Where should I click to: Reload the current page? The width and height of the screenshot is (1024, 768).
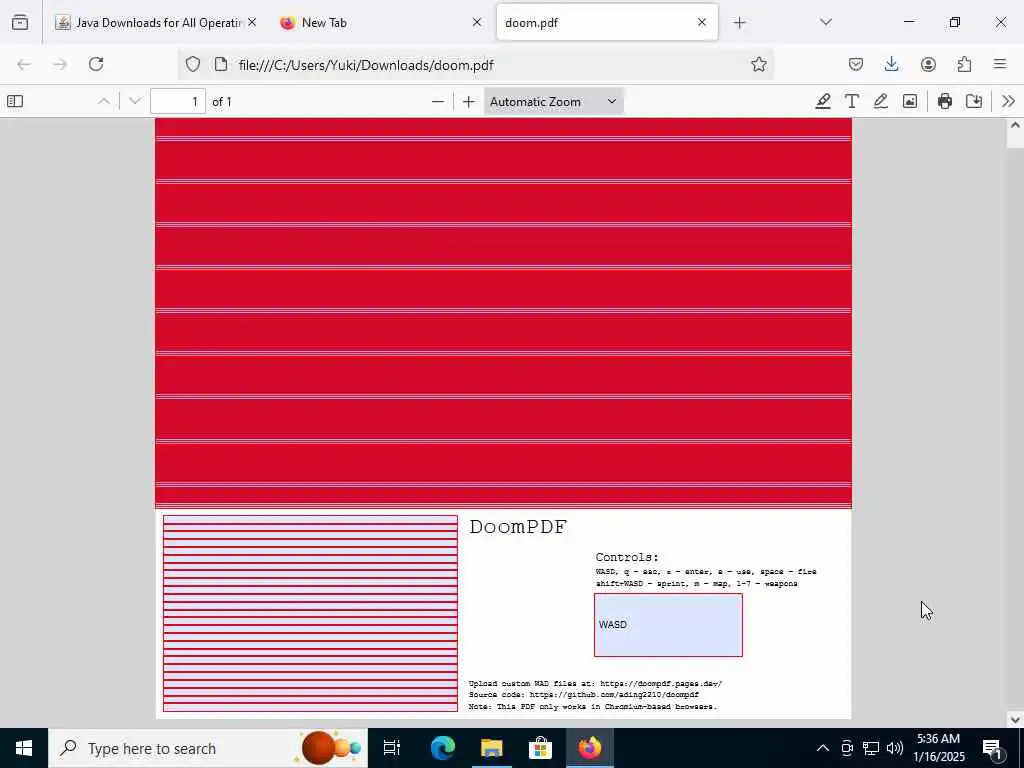[96, 65]
